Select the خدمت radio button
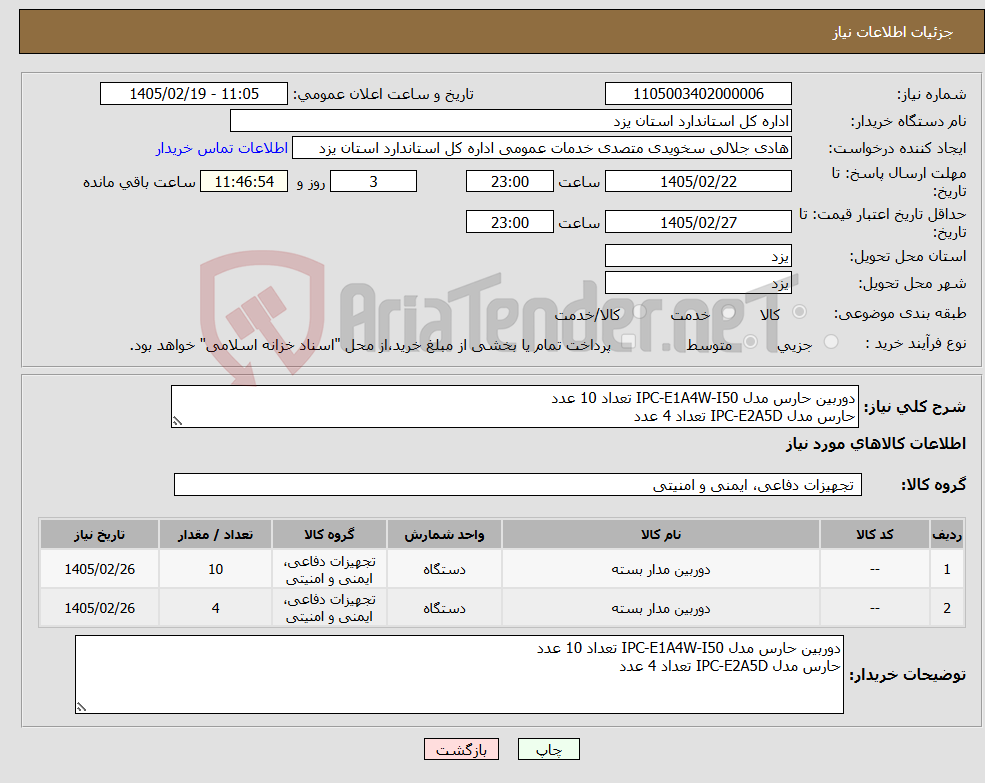This screenshot has height=783, width=985. (x=729, y=312)
